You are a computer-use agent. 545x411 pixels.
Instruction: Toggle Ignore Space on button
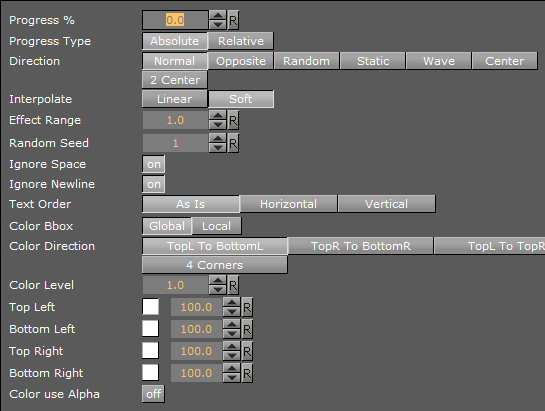[x=153, y=164]
